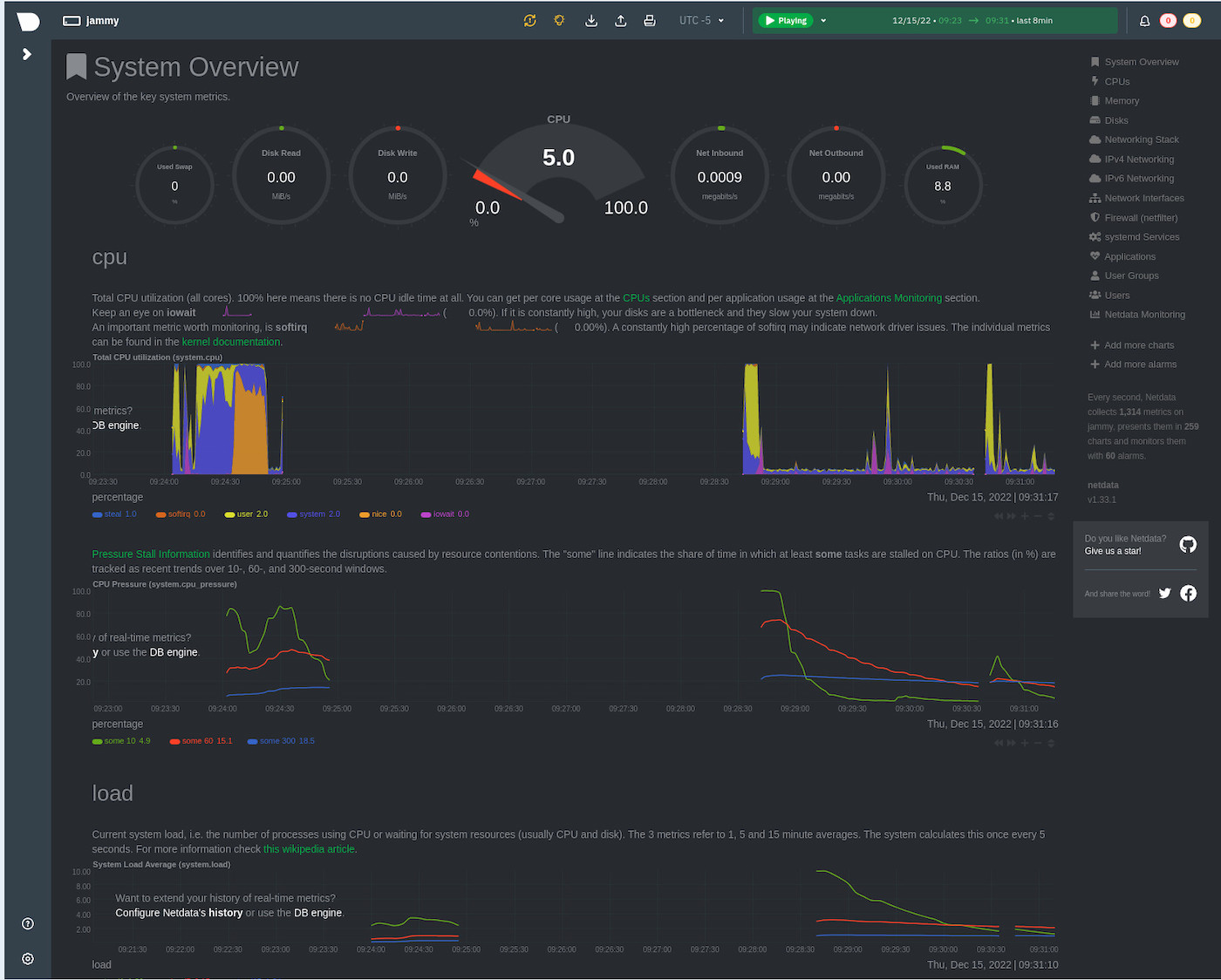Expand the Playing playback dropdown
This screenshot has height=980, width=1221.
822,20
